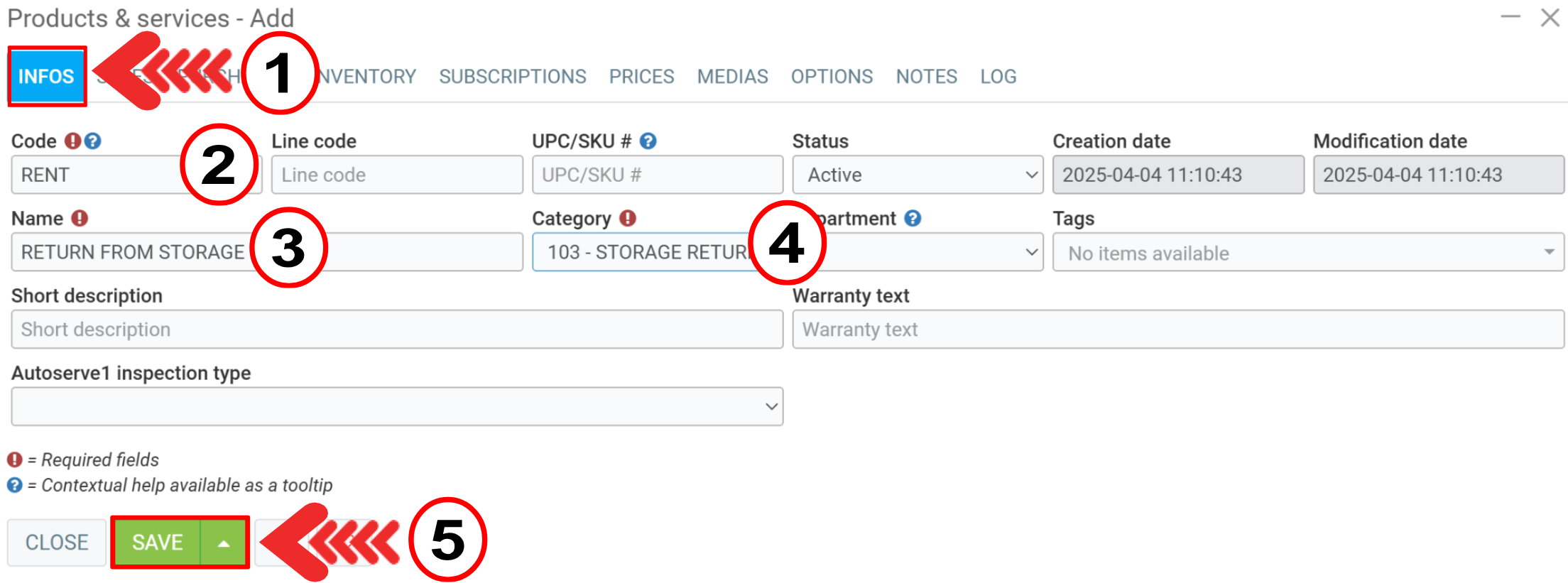This screenshot has height=583, width=1568.
Task: Click the Department help question icon
Action: 913,218
